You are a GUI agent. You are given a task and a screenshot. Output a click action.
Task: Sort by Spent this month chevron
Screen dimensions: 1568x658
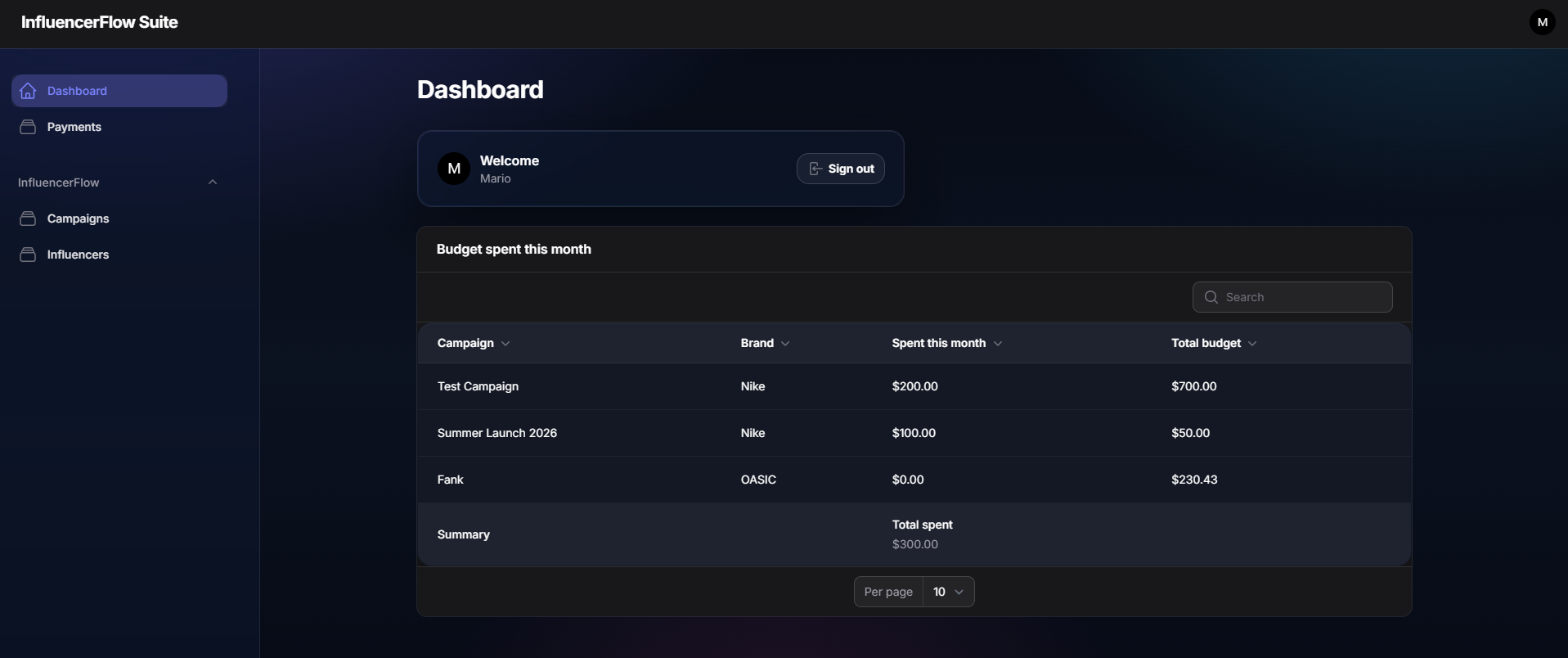(998, 344)
